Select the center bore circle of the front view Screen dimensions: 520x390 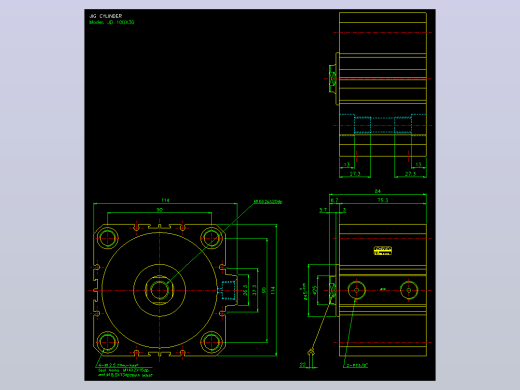pyautogui.click(x=159, y=290)
